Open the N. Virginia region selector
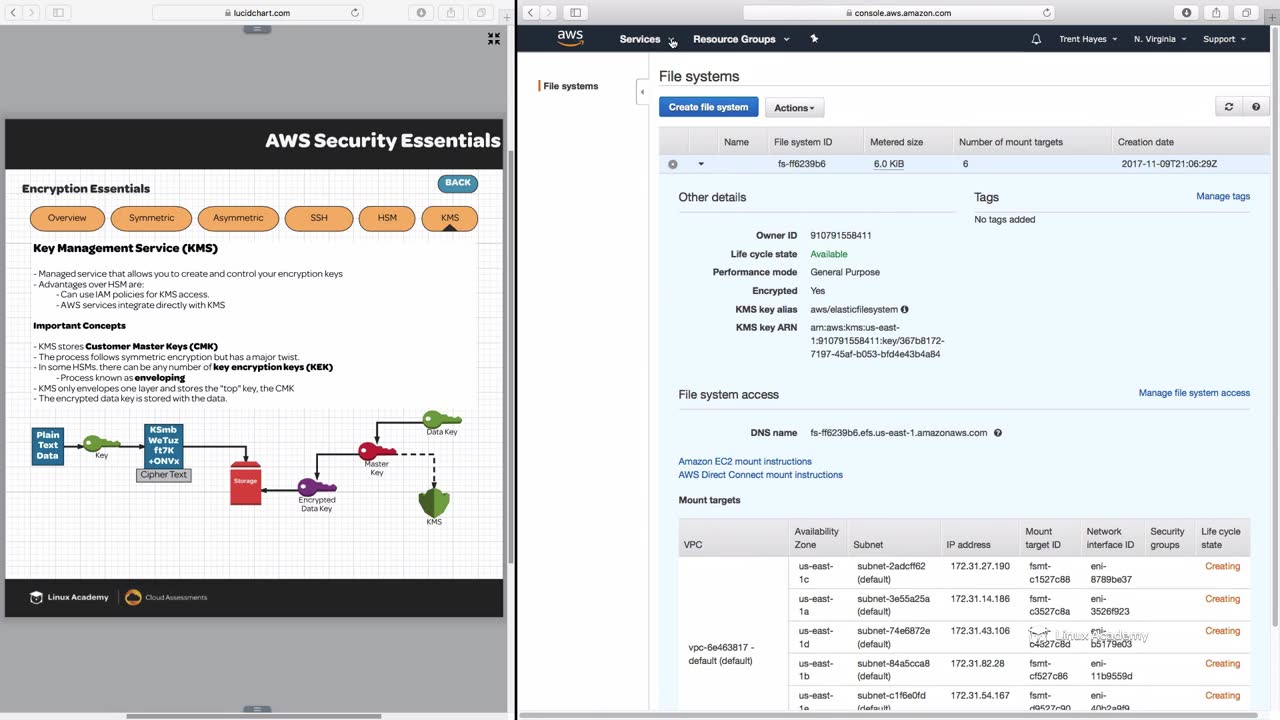 click(x=1160, y=39)
